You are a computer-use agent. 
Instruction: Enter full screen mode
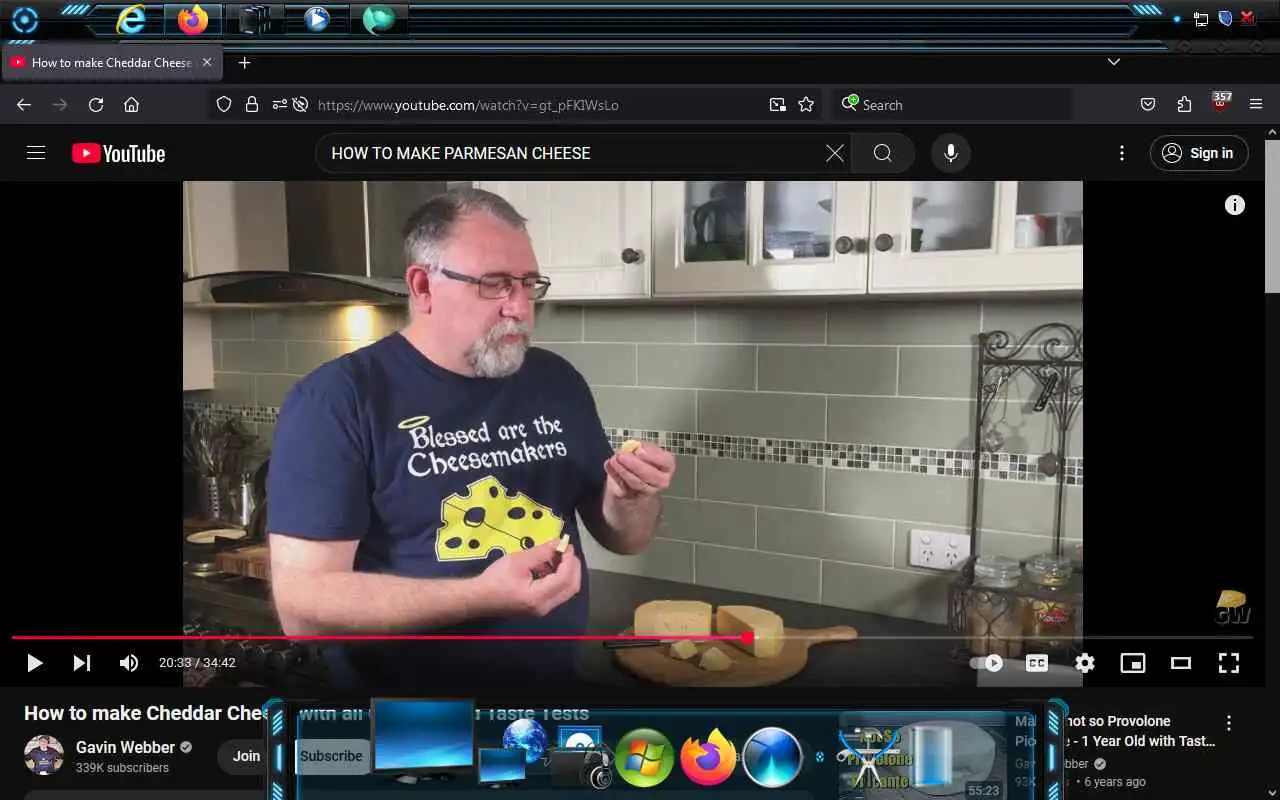(x=1229, y=663)
